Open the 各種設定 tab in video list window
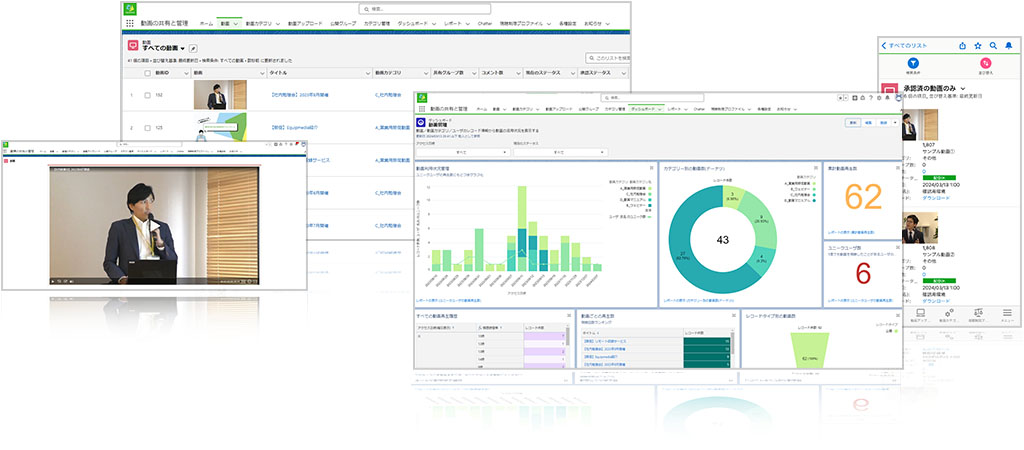Image resolution: width=1024 pixels, height=450 pixels. pyautogui.click(x=569, y=24)
